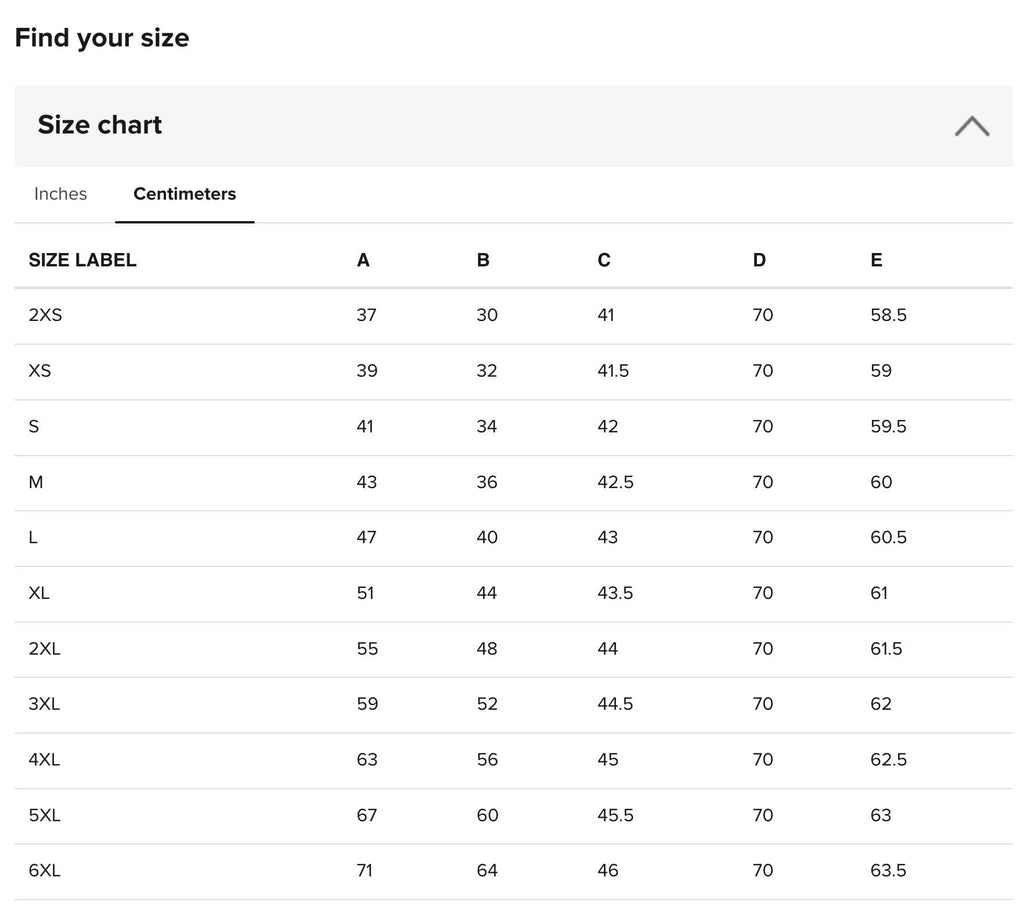Viewport: 1024px width, 910px height.
Task: Select the 2XS size row label
Action: 45,315
